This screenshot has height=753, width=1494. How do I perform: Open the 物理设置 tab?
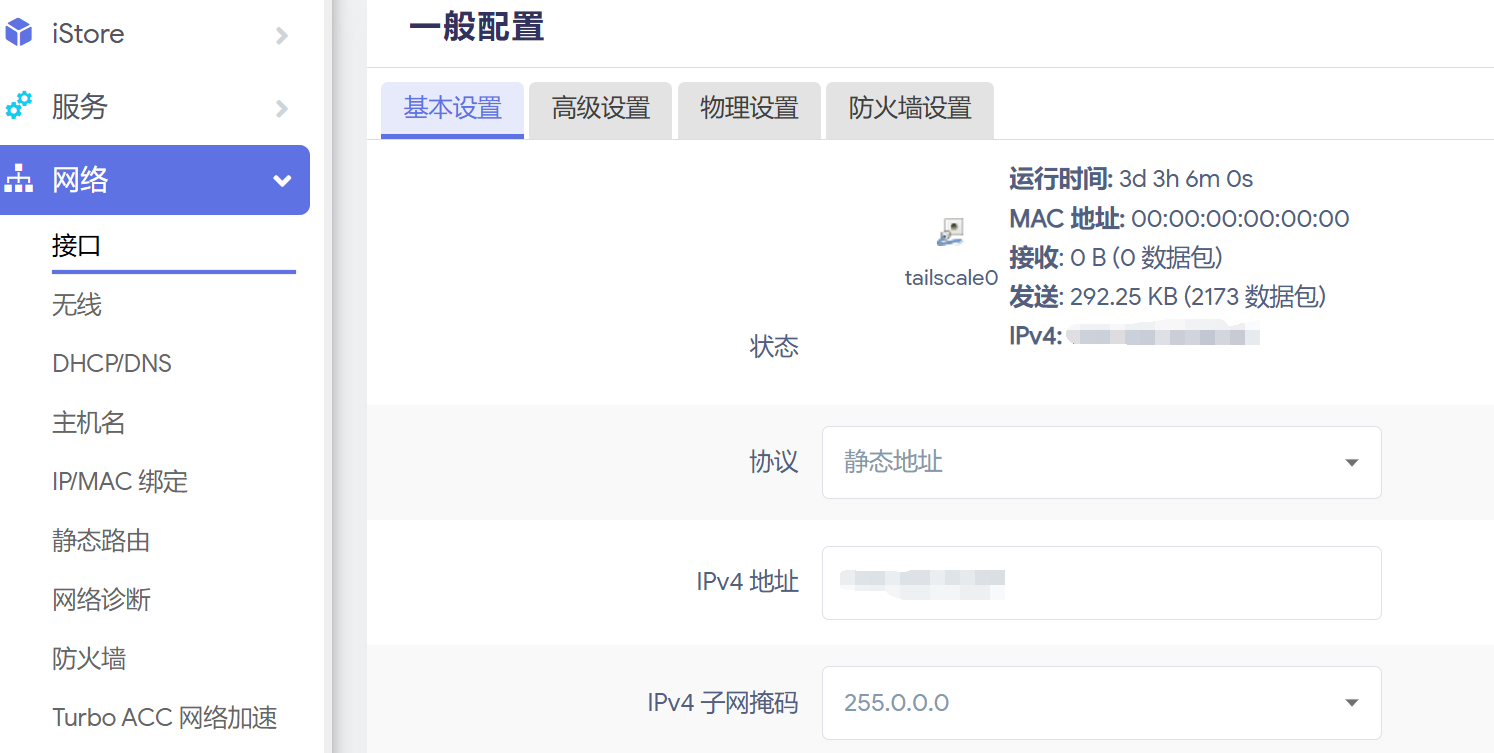pyautogui.click(x=749, y=108)
